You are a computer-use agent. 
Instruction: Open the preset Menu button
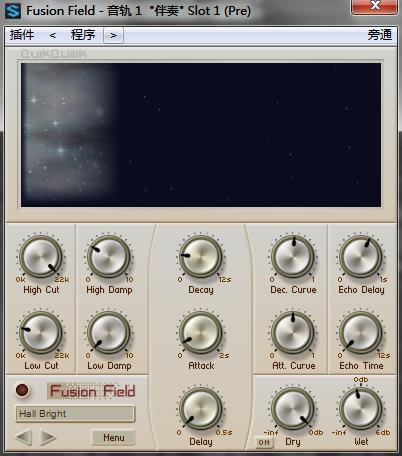point(114,437)
